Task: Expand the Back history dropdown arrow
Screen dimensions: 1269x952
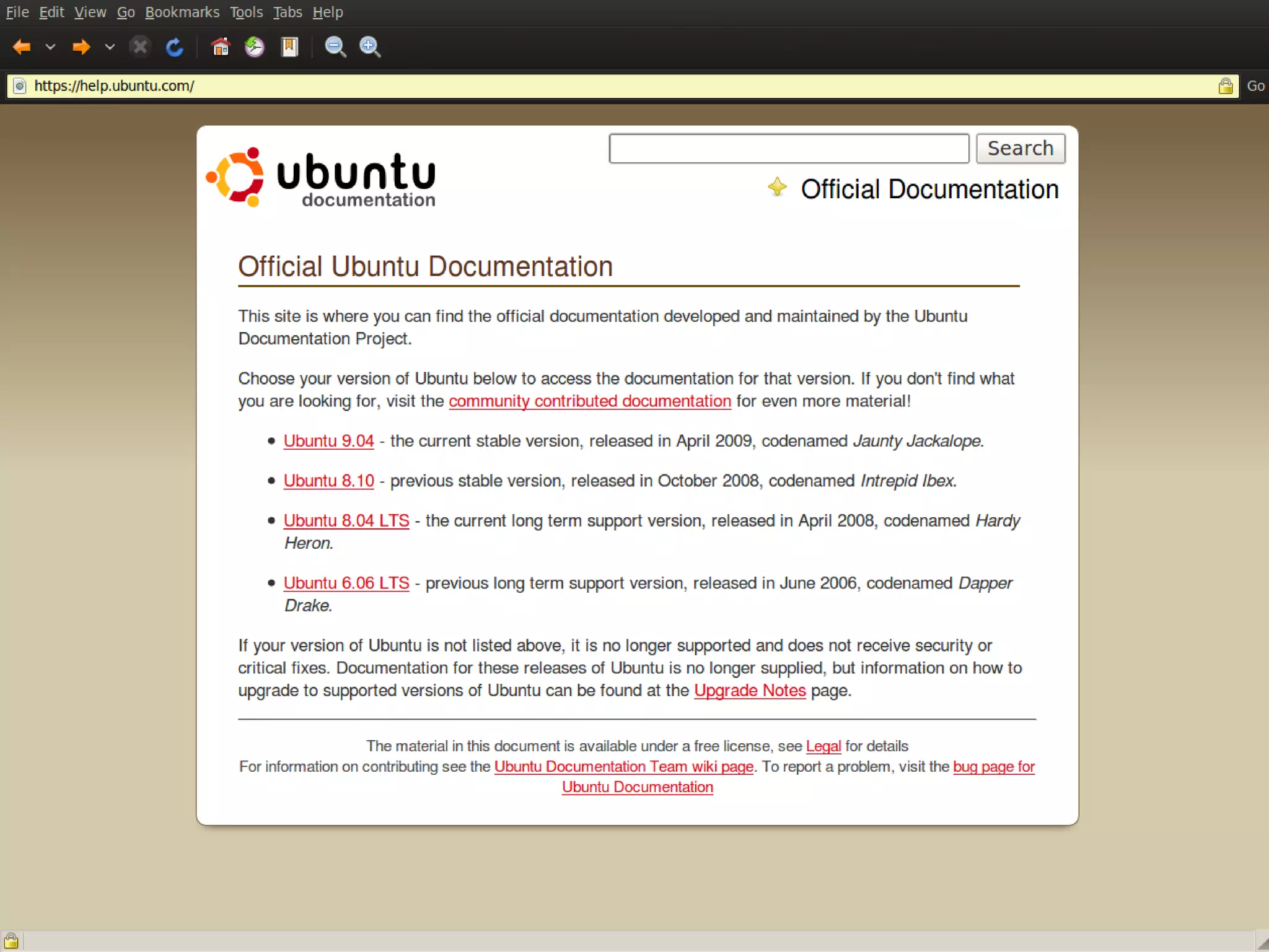Action: coord(51,47)
